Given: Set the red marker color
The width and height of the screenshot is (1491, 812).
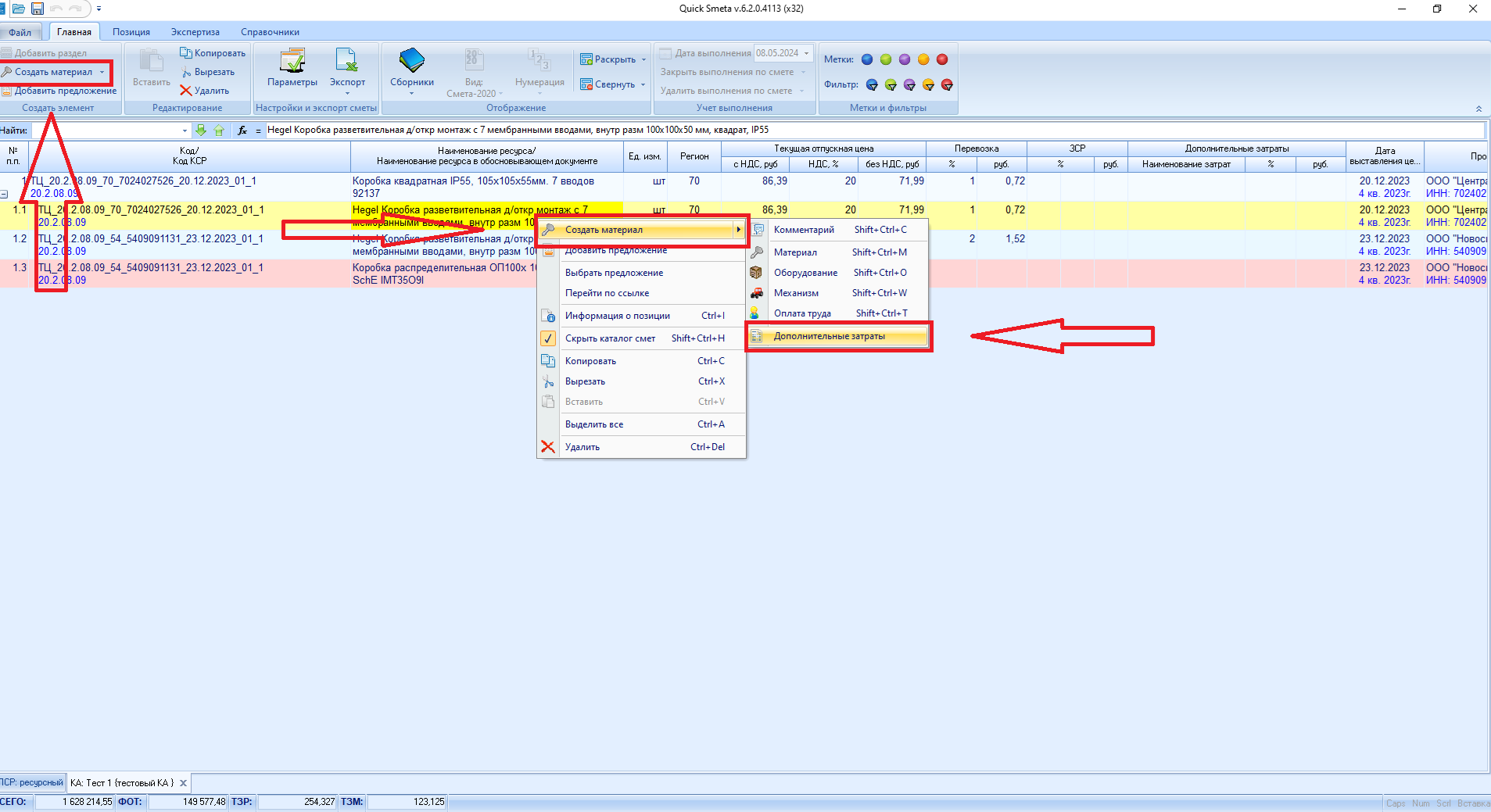Looking at the screenshot, I should 942,59.
